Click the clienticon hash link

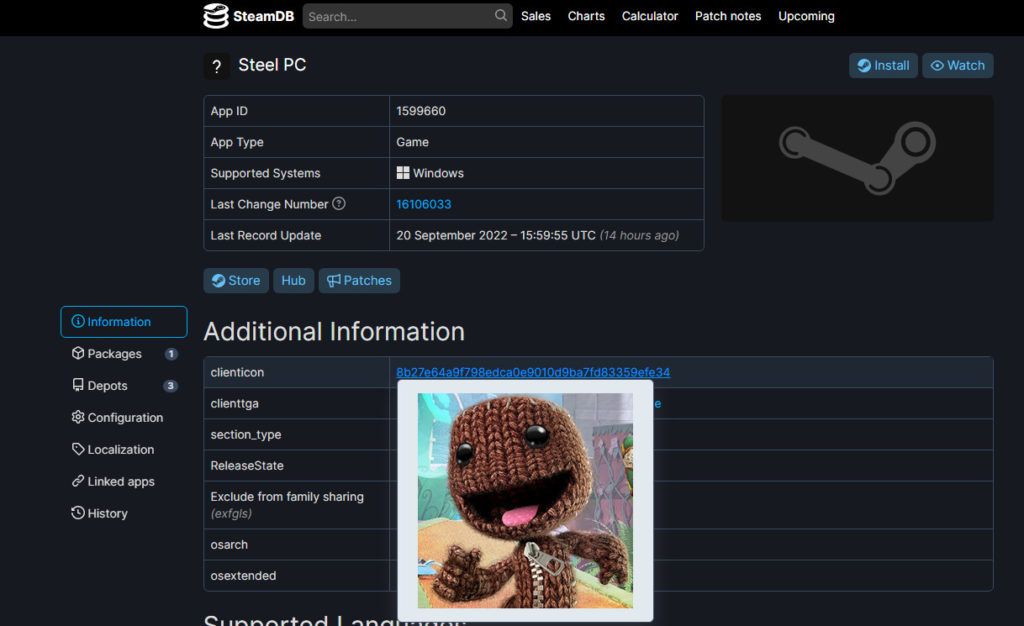(533, 372)
